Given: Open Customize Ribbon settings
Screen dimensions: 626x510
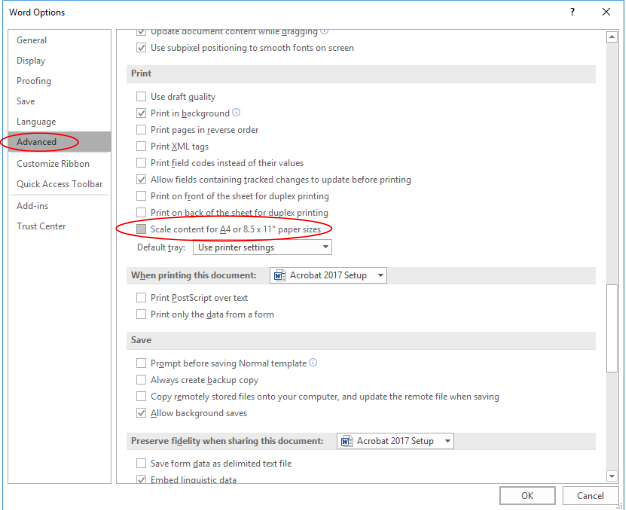Looking at the screenshot, I should pos(53,164).
